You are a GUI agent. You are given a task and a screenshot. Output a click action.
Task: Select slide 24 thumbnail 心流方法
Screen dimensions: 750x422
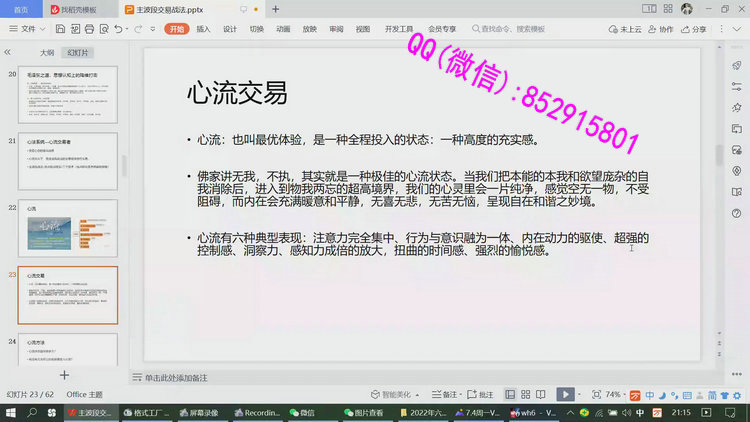click(68, 350)
